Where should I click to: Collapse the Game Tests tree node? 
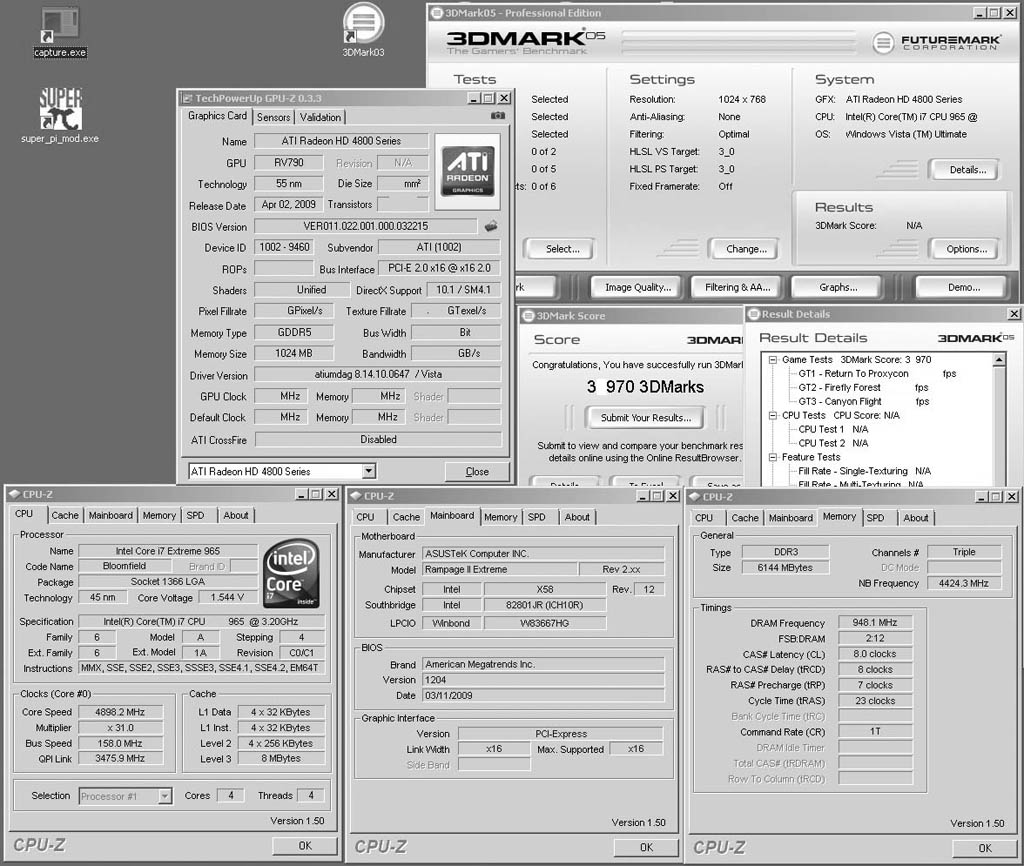pyautogui.click(x=773, y=360)
